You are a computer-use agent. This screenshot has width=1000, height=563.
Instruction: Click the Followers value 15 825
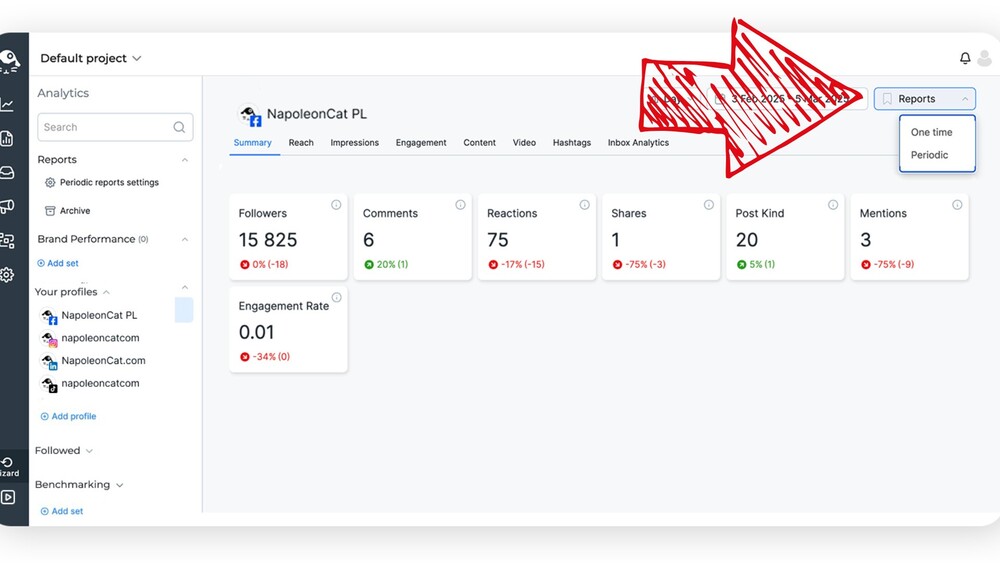[268, 240]
